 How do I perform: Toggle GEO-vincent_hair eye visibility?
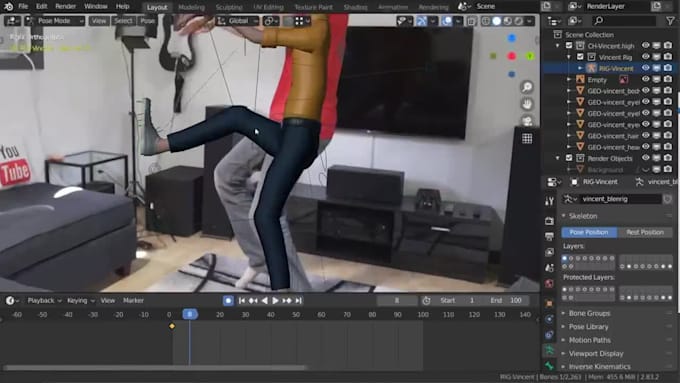pos(645,136)
